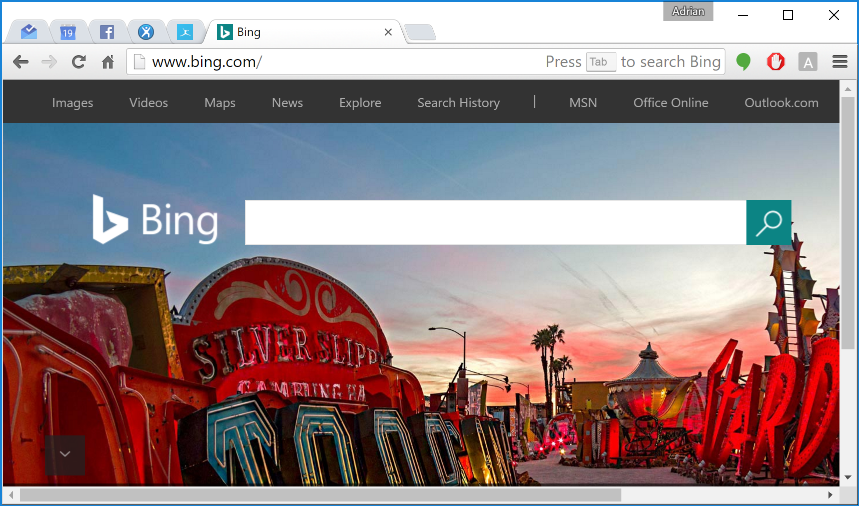Go back with the browser back arrow

point(21,62)
